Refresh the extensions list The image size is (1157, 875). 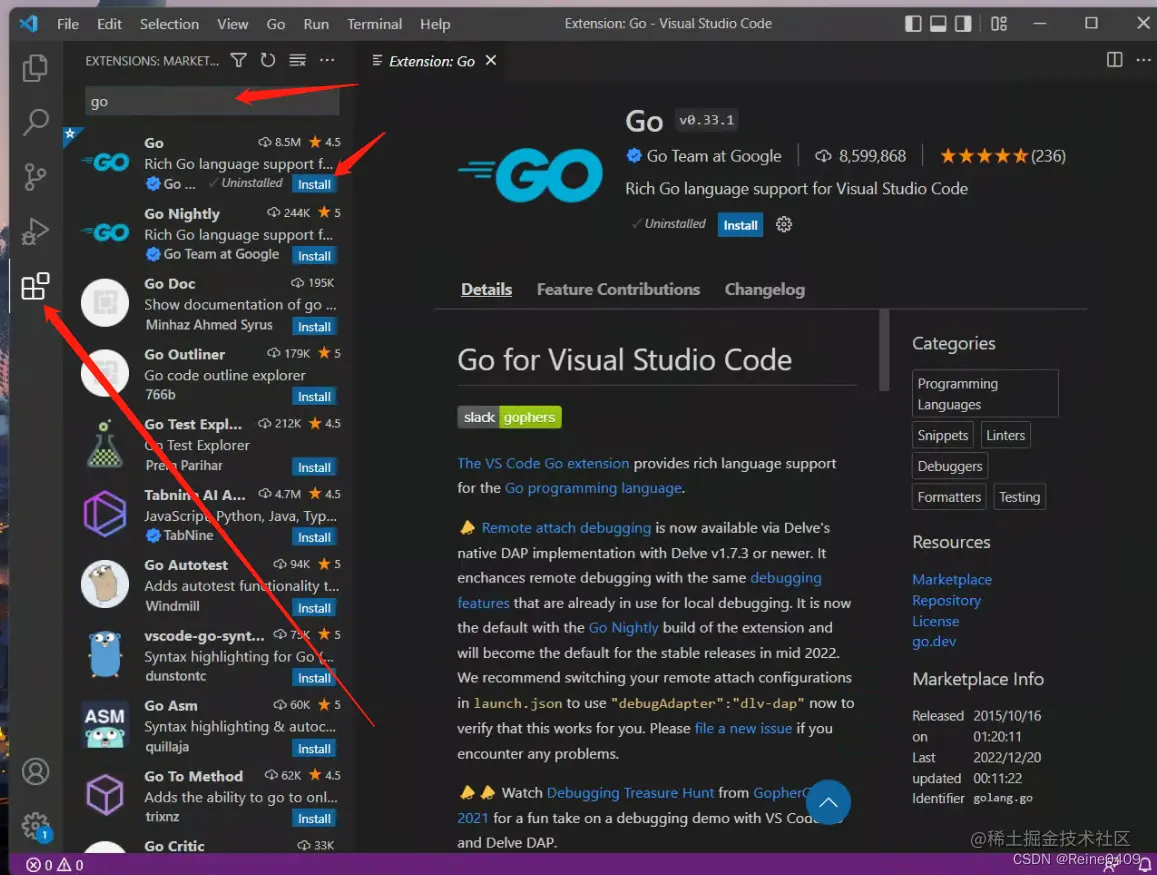(268, 60)
